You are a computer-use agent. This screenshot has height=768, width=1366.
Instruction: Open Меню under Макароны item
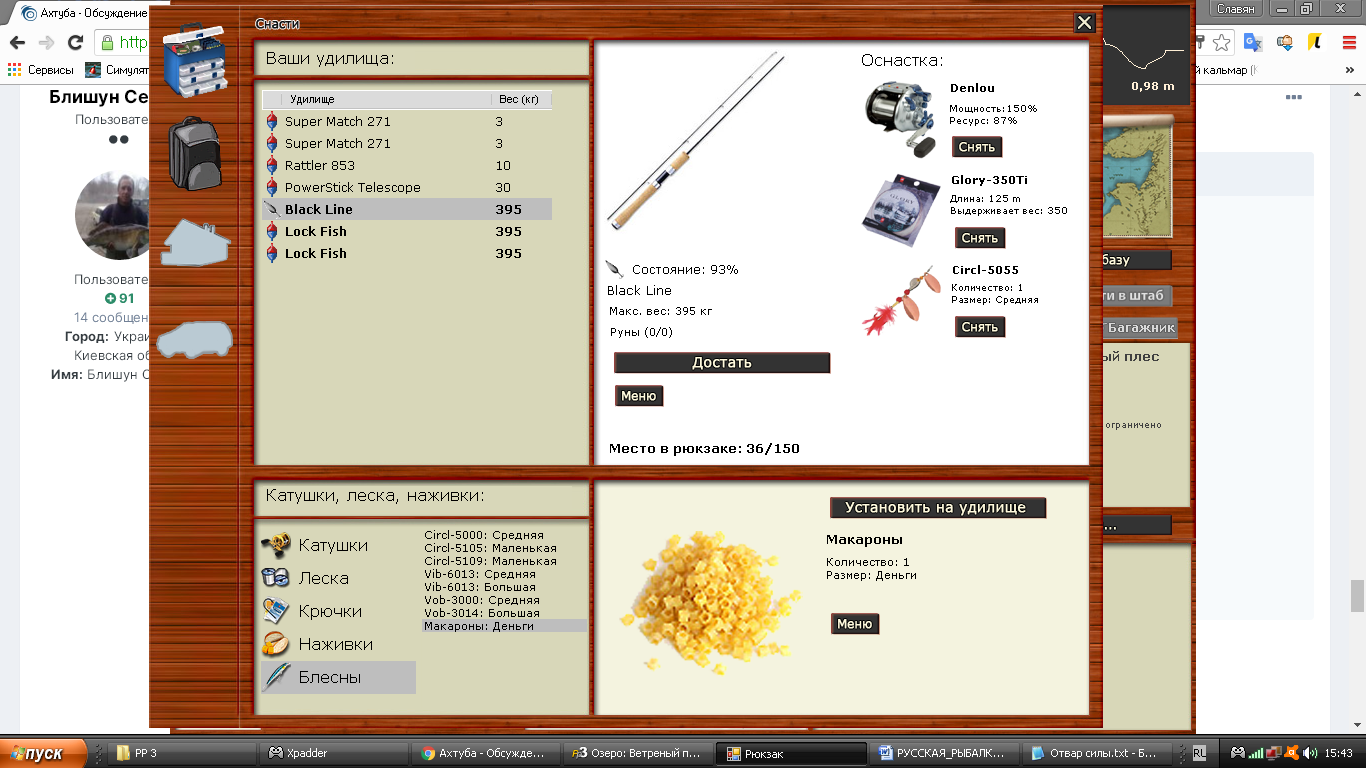coord(854,624)
